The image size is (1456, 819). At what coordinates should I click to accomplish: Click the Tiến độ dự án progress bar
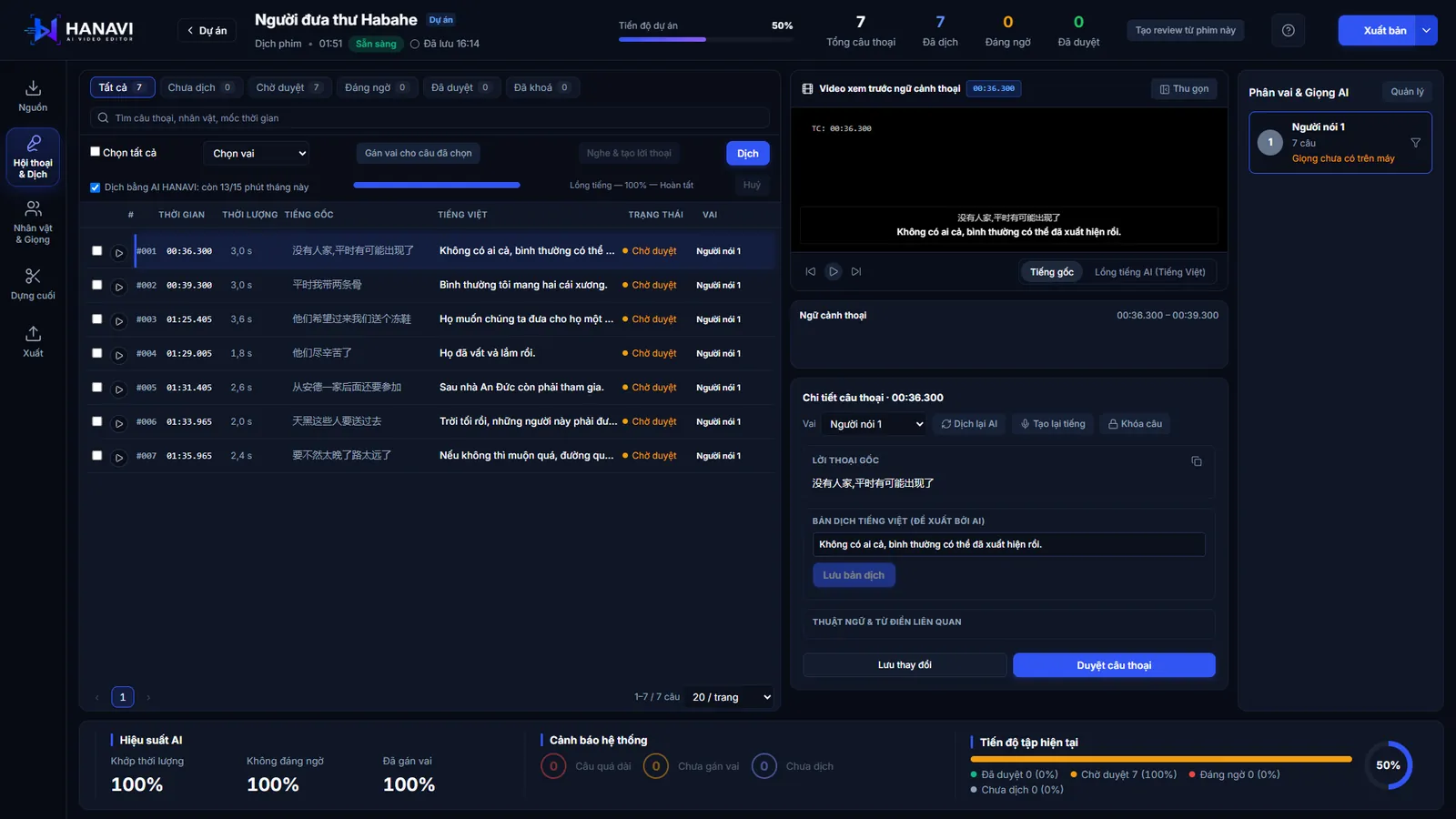coord(705,39)
